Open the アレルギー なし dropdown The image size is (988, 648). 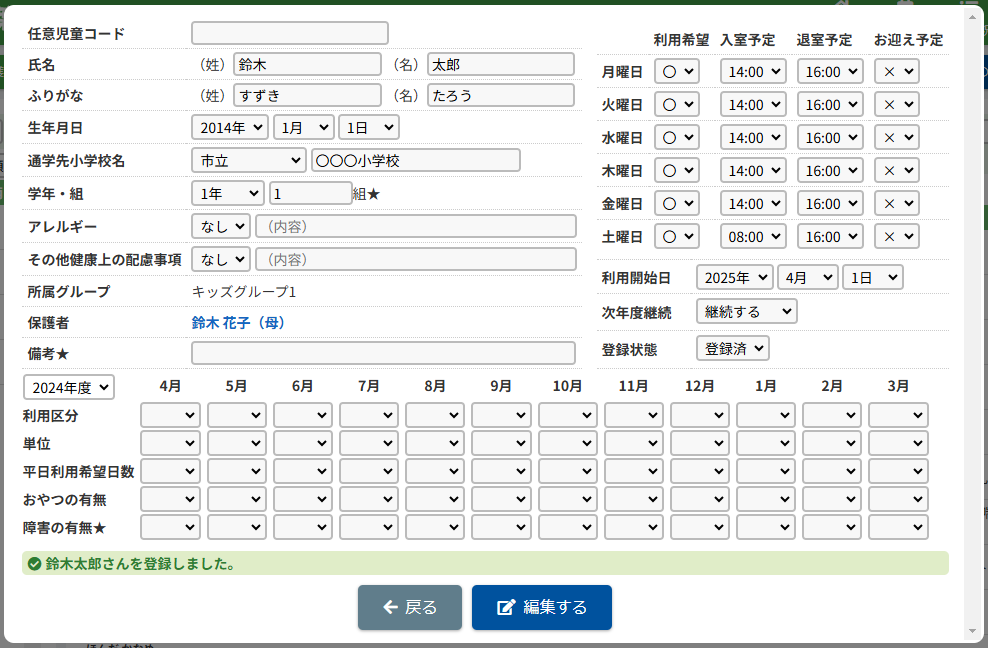(220, 226)
